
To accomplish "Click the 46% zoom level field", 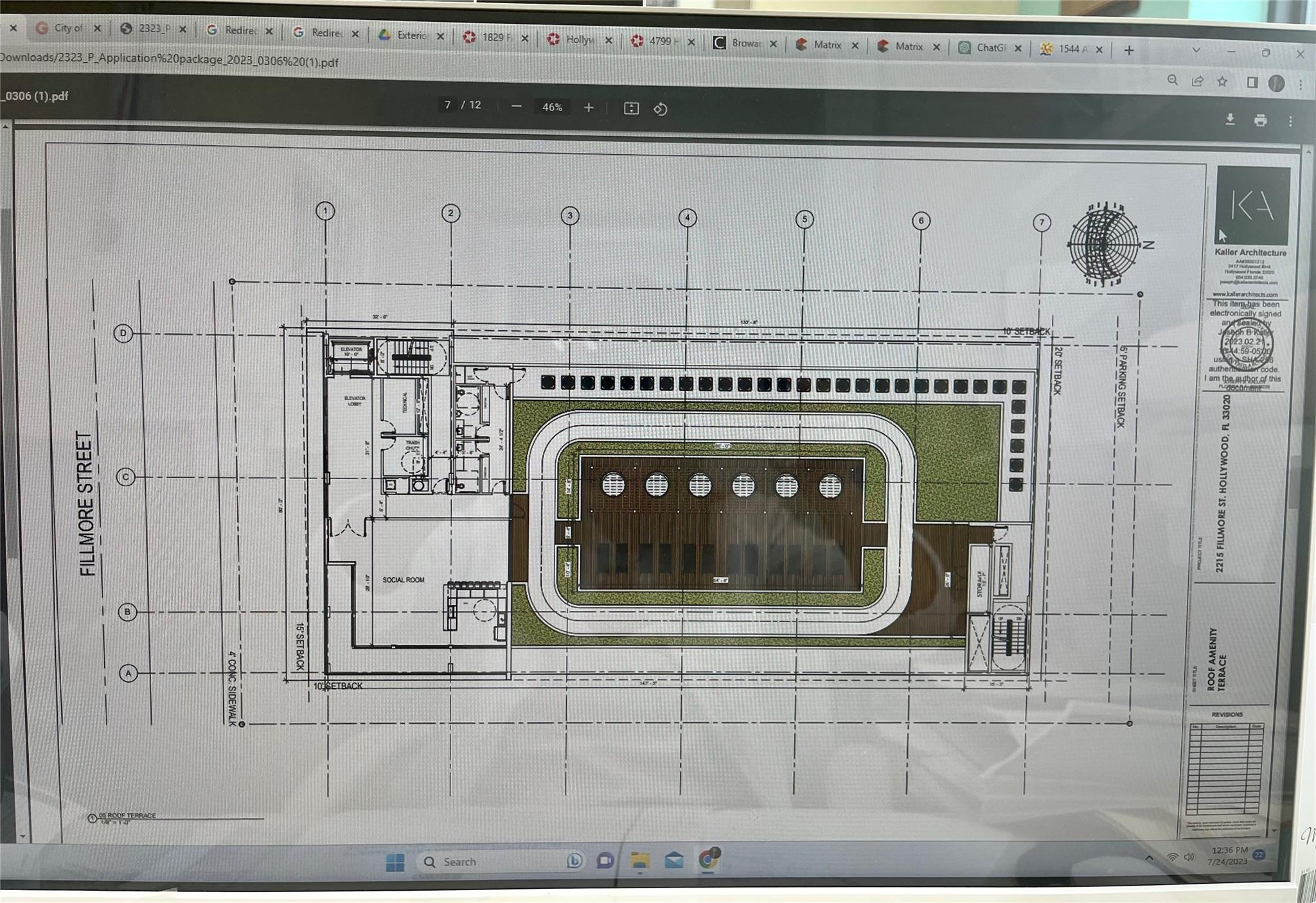I will click(552, 107).
